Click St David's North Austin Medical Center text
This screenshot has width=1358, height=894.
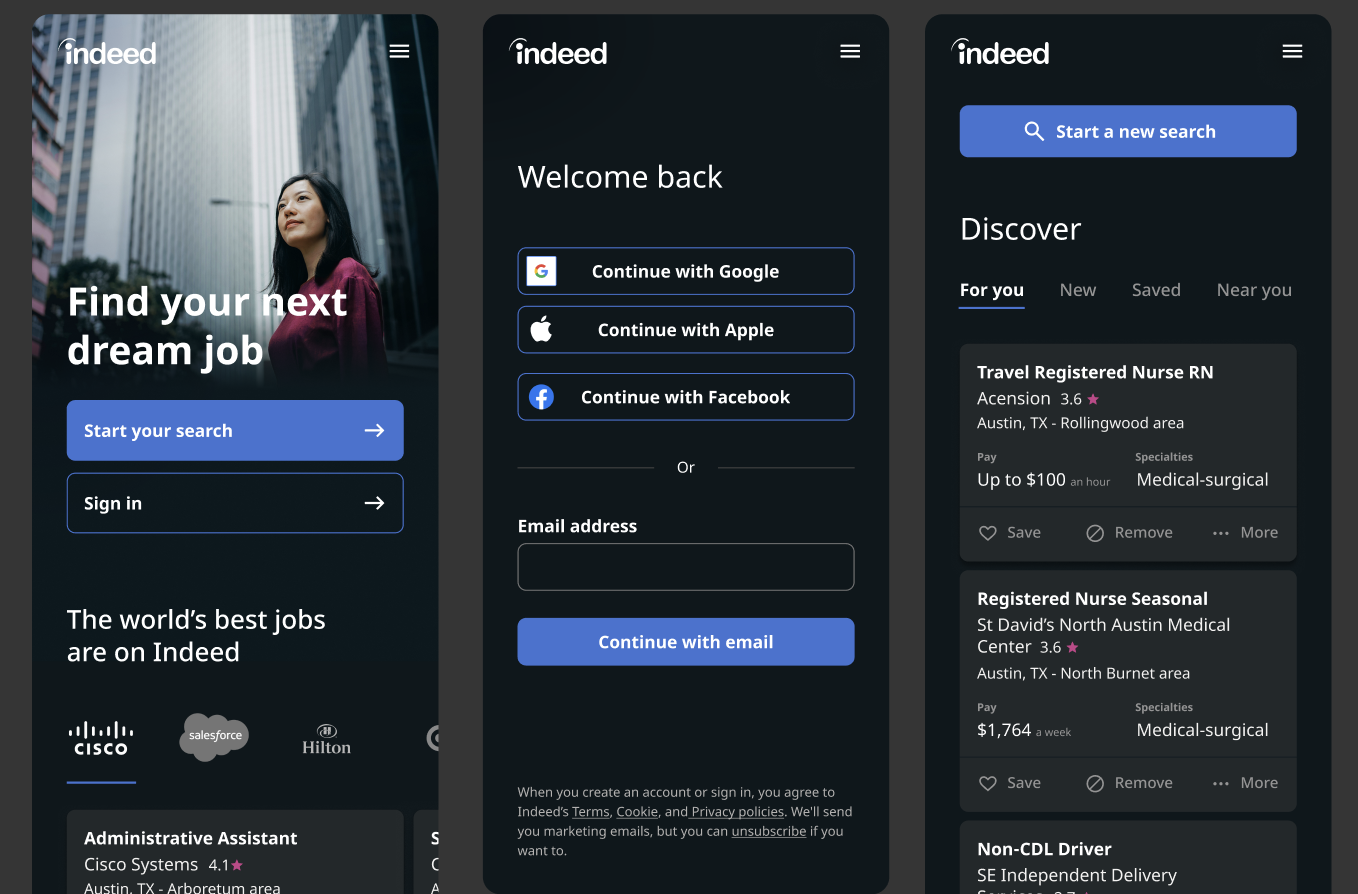[x=1103, y=636]
